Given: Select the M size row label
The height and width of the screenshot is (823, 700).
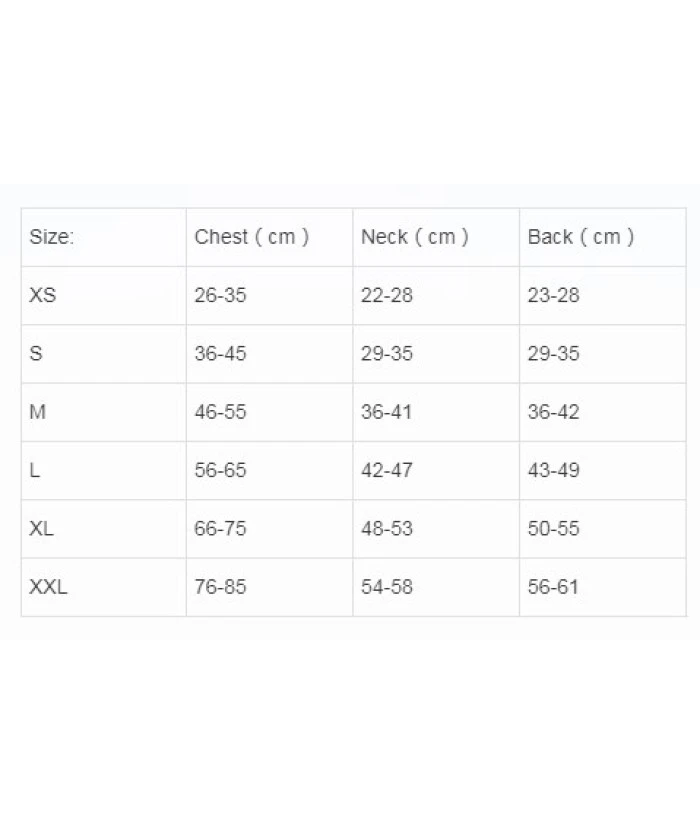Looking at the screenshot, I should click(38, 412).
